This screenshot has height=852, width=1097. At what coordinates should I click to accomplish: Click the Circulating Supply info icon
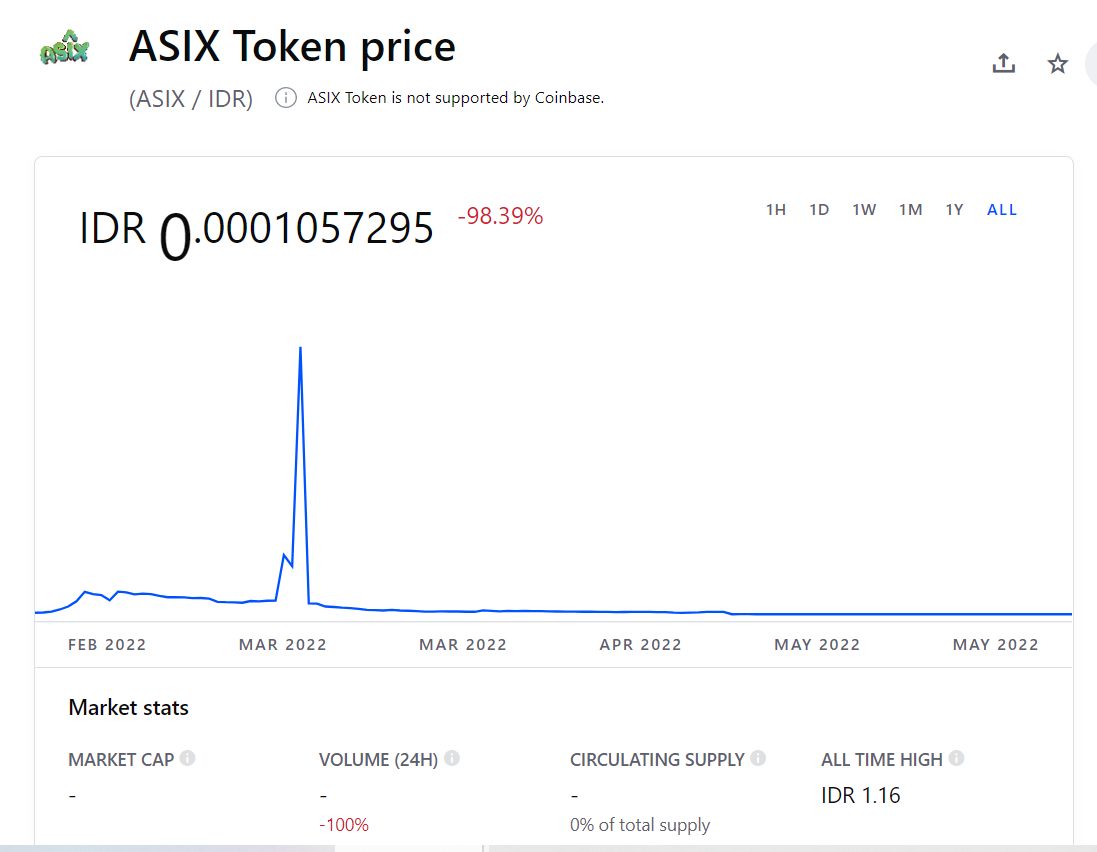pyautogui.click(x=758, y=759)
